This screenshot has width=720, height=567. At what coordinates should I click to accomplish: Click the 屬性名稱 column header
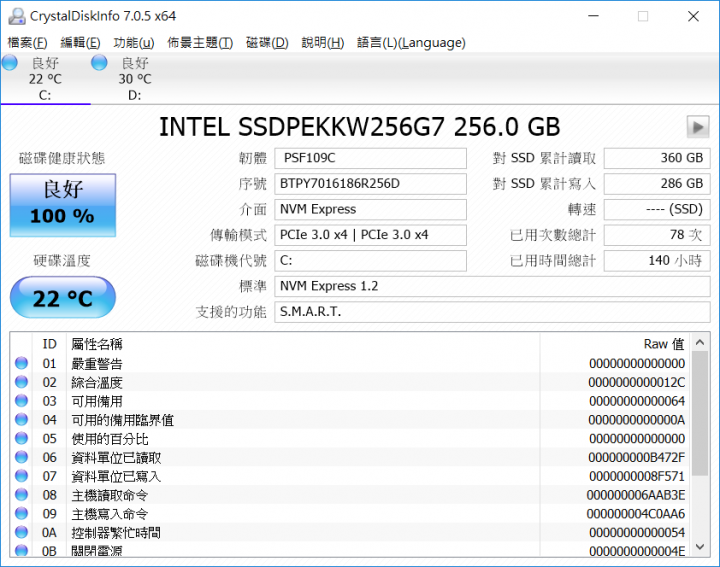tap(97, 344)
